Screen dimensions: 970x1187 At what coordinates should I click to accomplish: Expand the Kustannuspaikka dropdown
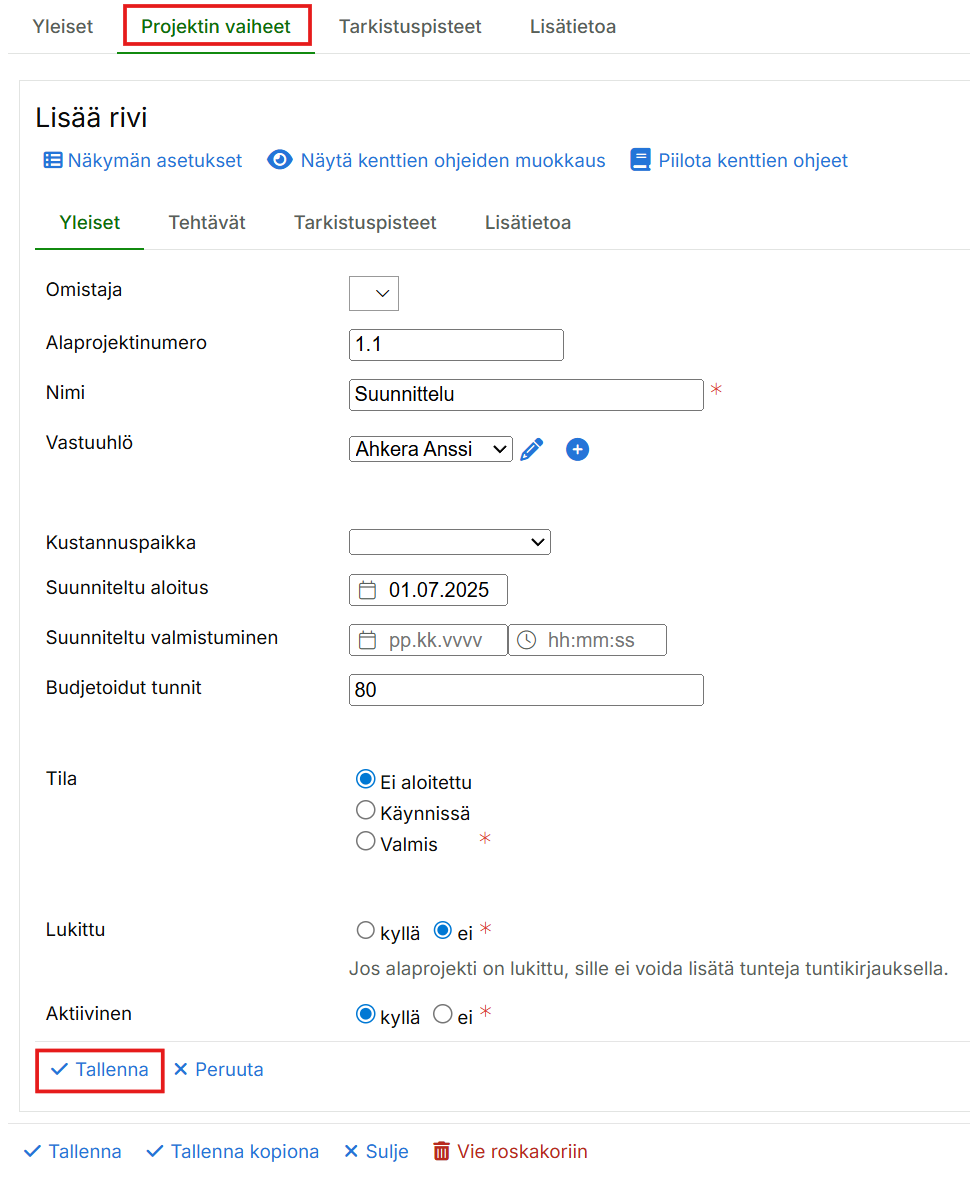tap(449, 542)
